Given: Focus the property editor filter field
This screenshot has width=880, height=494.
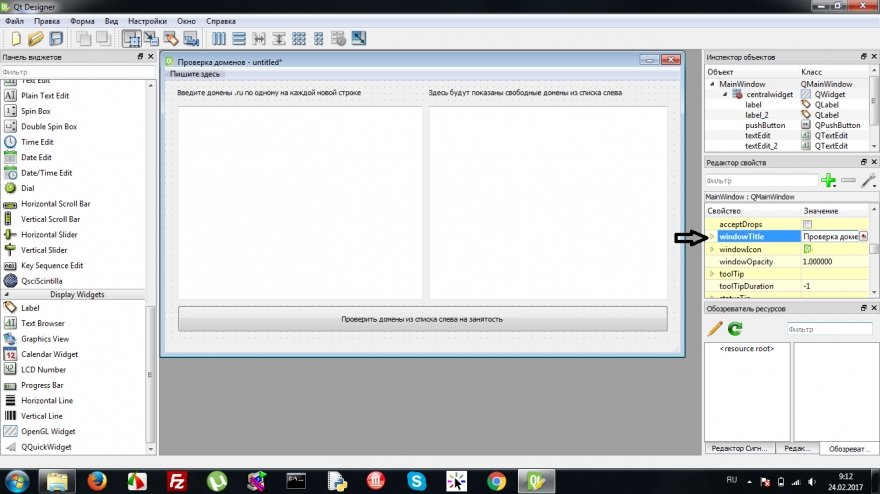Looking at the screenshot, I should (761, 181).
